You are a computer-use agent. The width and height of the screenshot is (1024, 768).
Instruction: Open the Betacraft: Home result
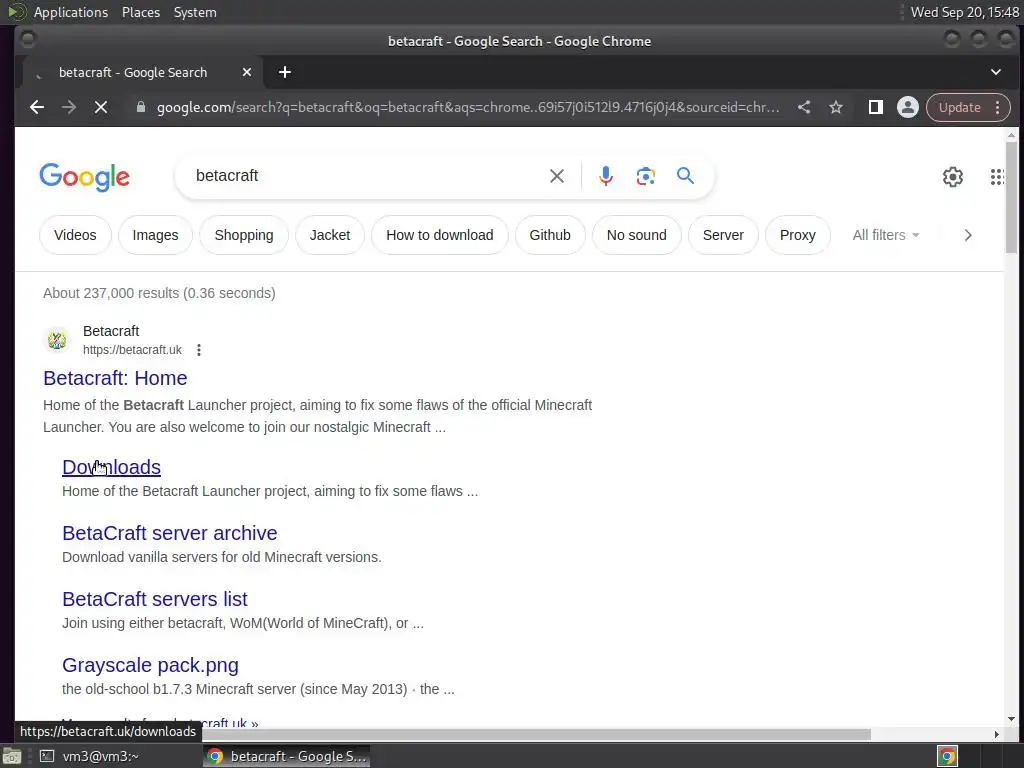click(115, 378)
